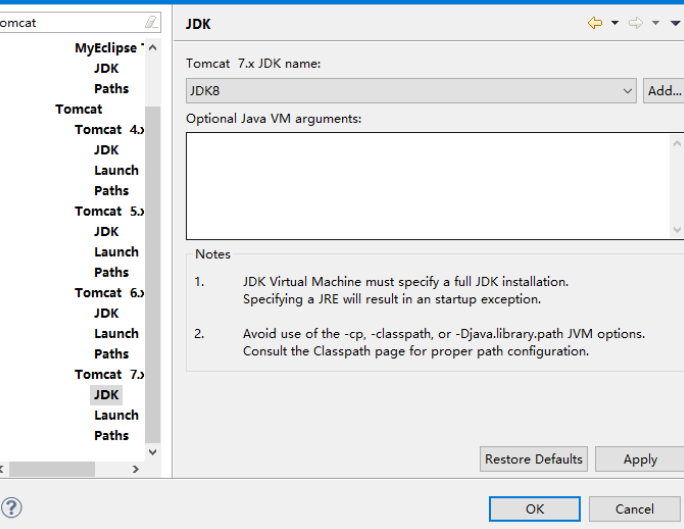Click VM arguments box scroll down arrow

(677, 229)
